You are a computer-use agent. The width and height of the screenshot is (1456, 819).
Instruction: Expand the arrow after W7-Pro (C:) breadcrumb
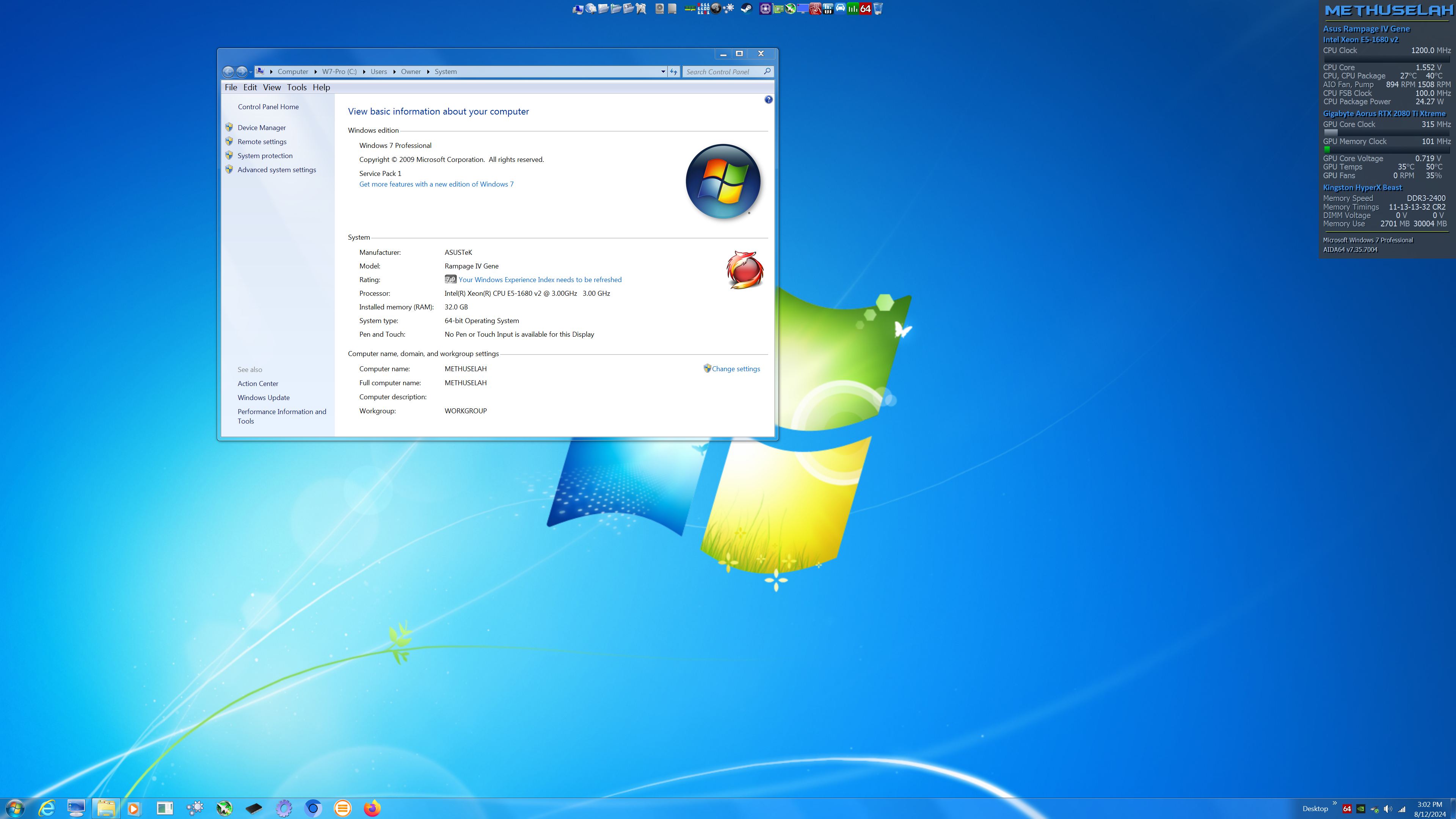[364, 72]
